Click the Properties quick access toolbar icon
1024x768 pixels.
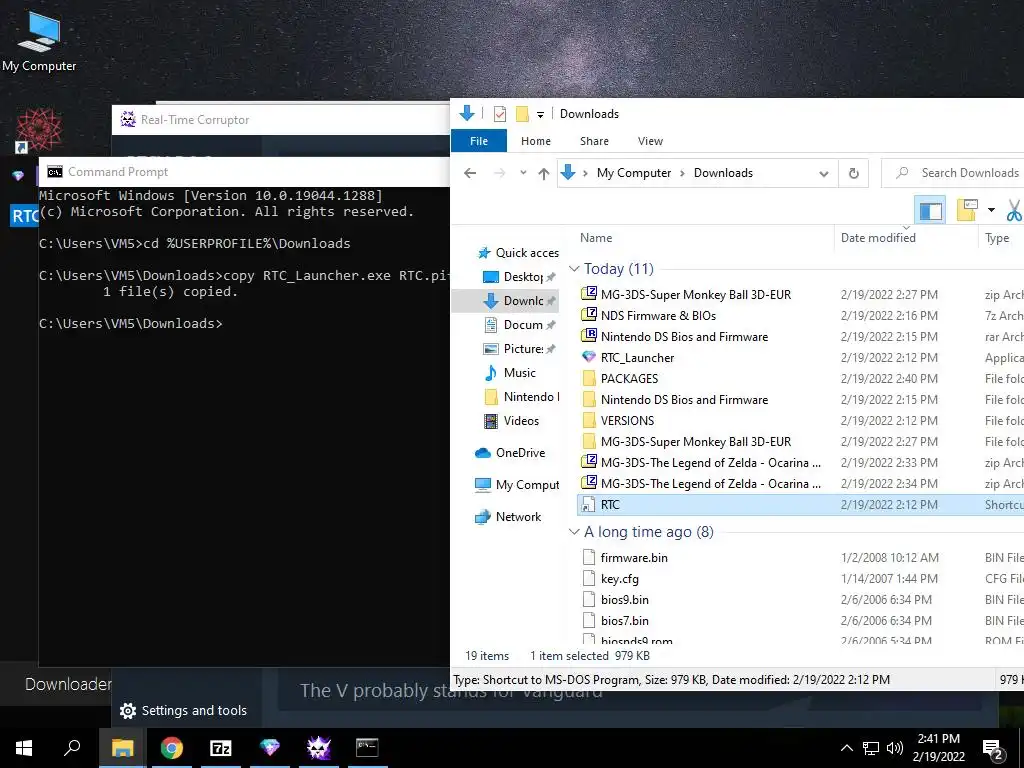point(500,114)
